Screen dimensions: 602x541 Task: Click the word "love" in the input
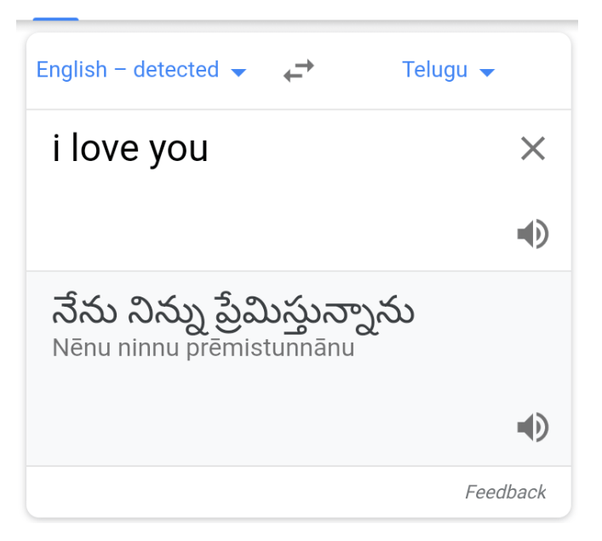click(x=103, y=149)
